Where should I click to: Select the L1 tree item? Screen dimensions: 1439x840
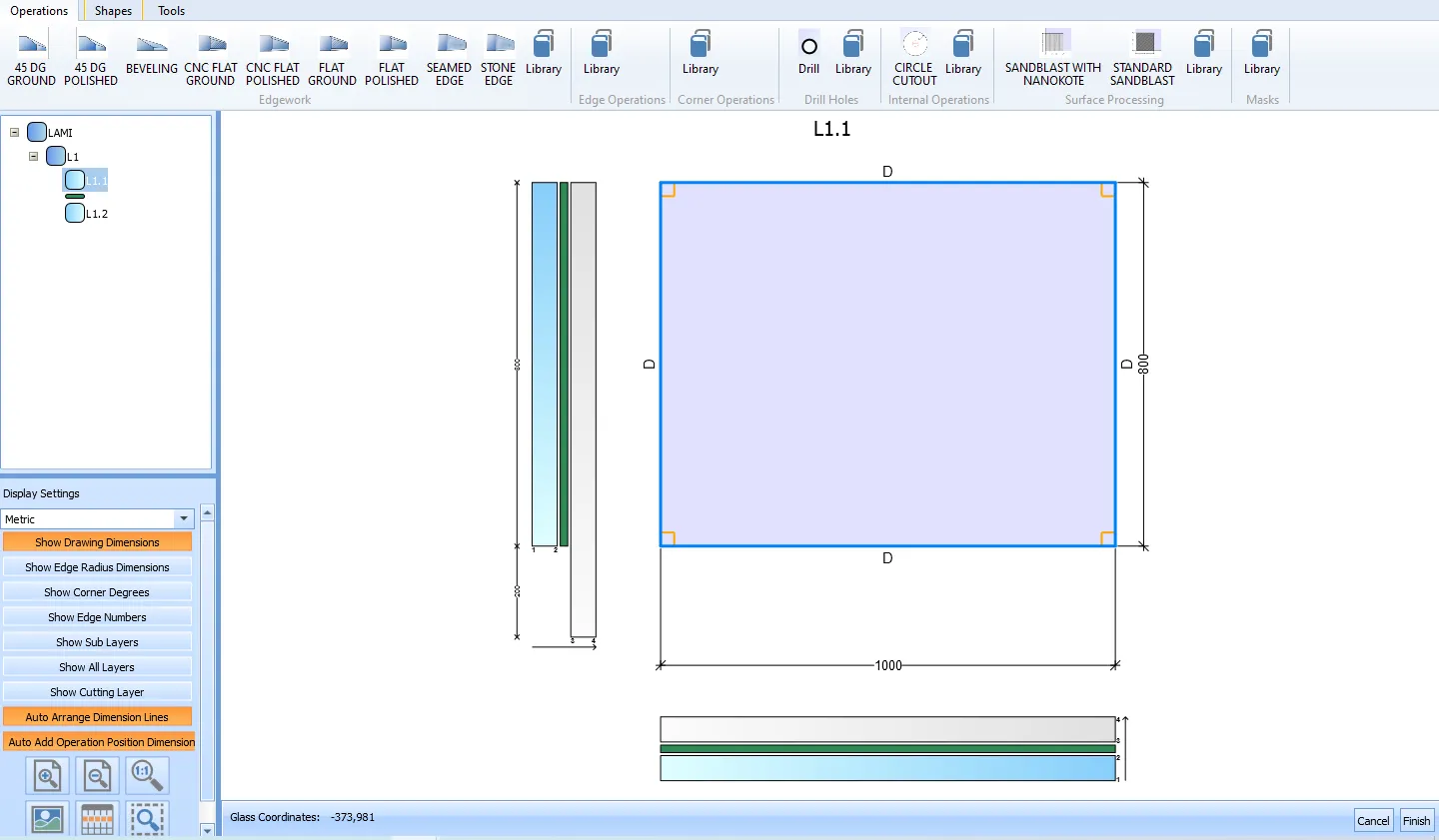tap(63, 156)
